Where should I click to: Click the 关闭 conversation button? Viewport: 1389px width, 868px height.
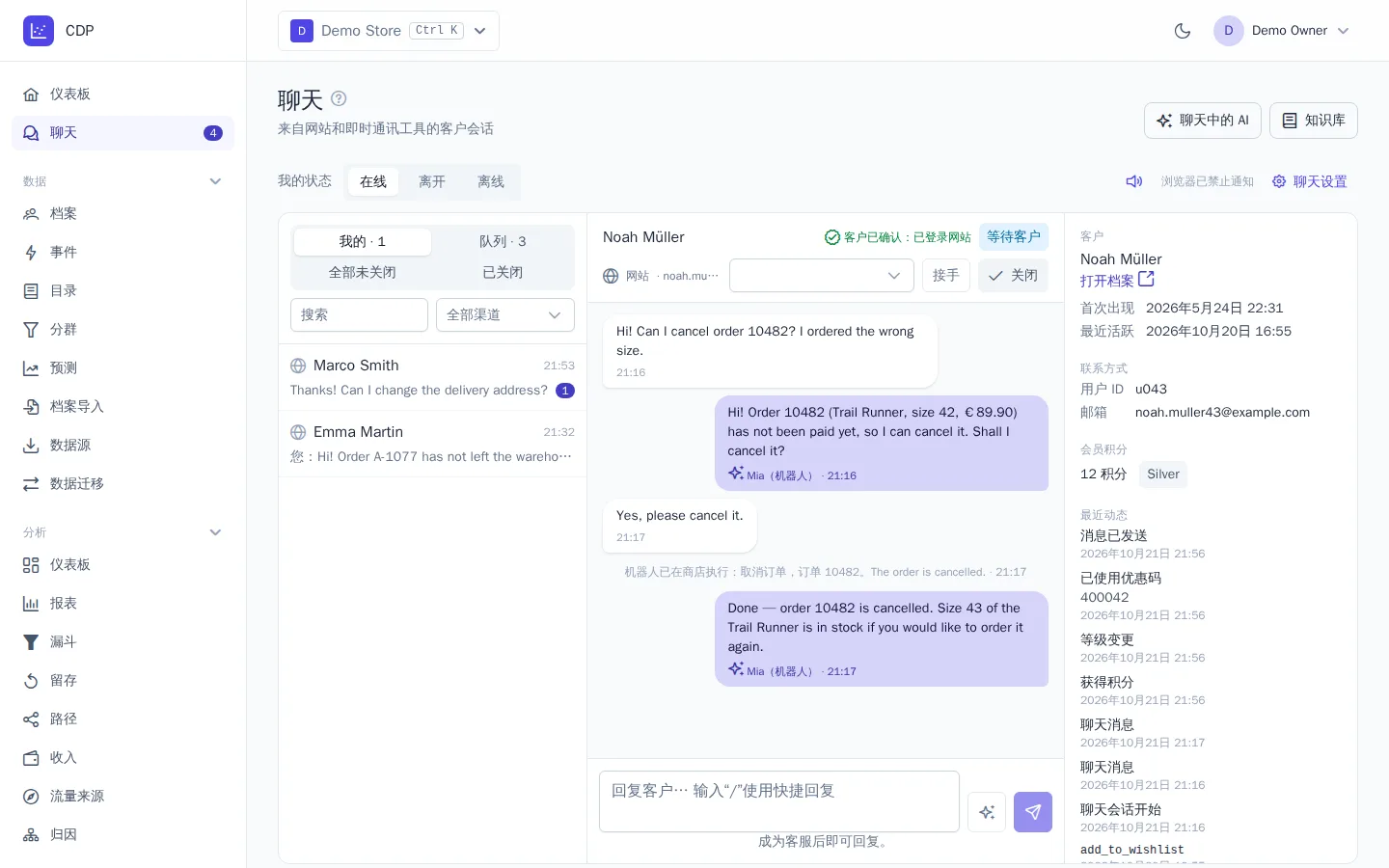pyautogui.click(x=1014, y=276)
